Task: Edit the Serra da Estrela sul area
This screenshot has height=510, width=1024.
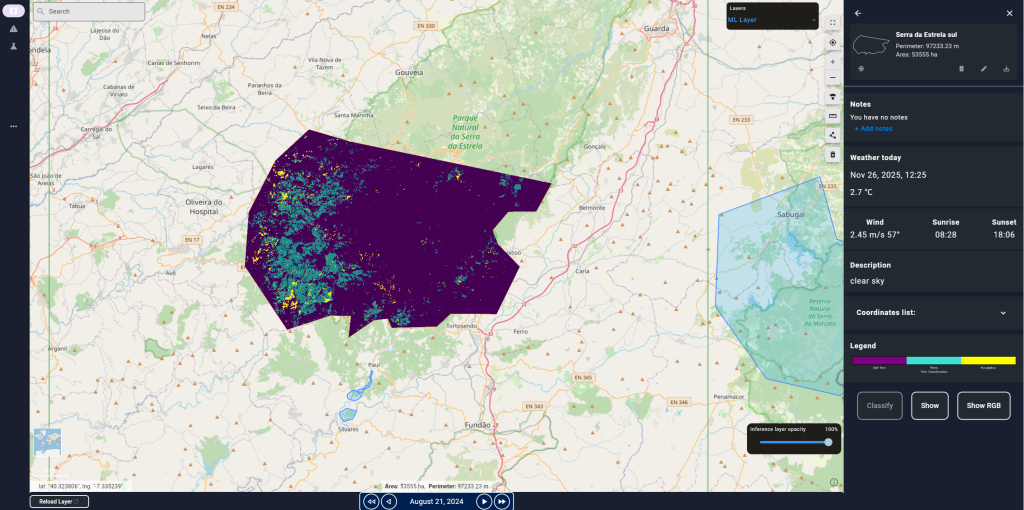Action: coord(984,69)
